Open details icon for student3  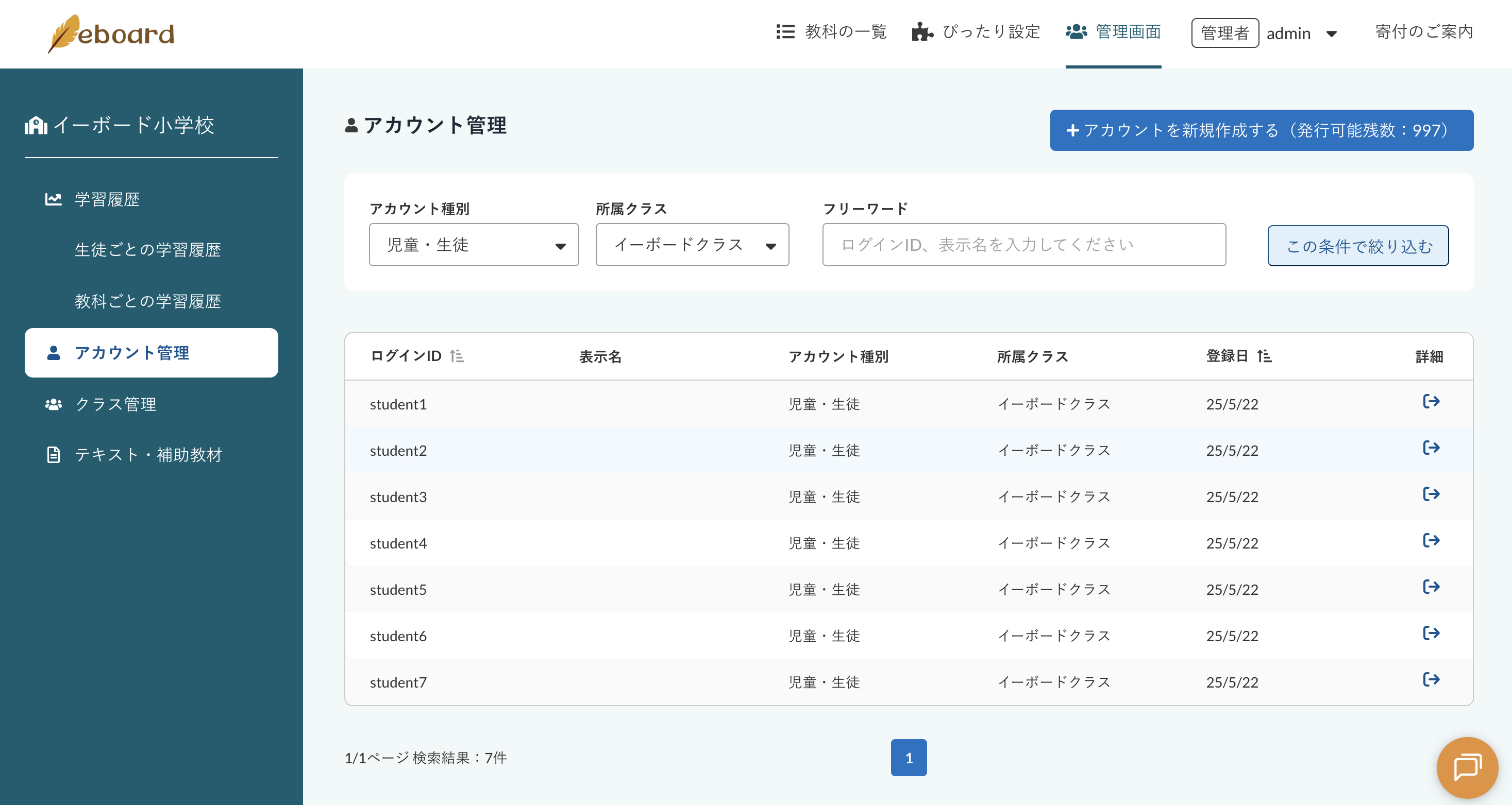pos(1431,494)
